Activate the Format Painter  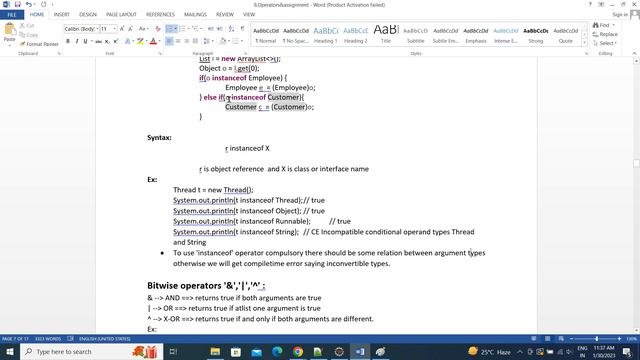(39, 44)
